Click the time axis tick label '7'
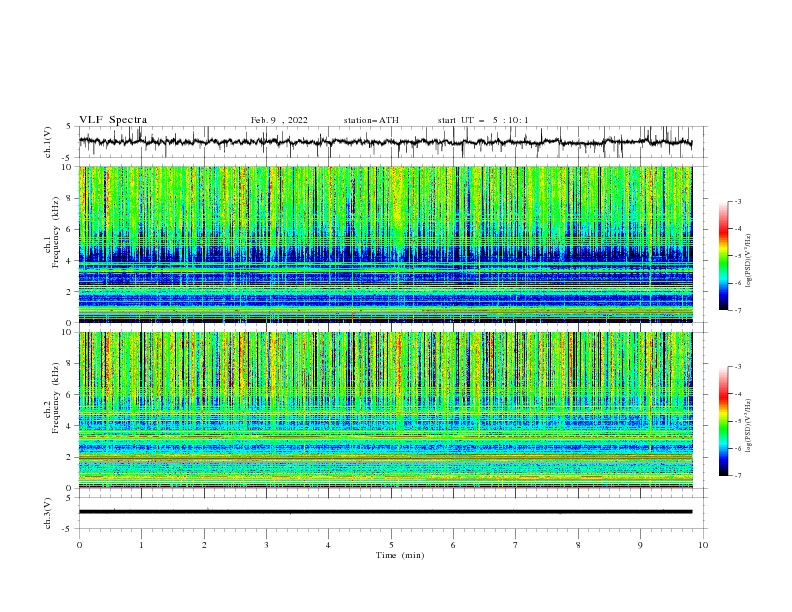792x612 pixels. [x=516, y=545]
